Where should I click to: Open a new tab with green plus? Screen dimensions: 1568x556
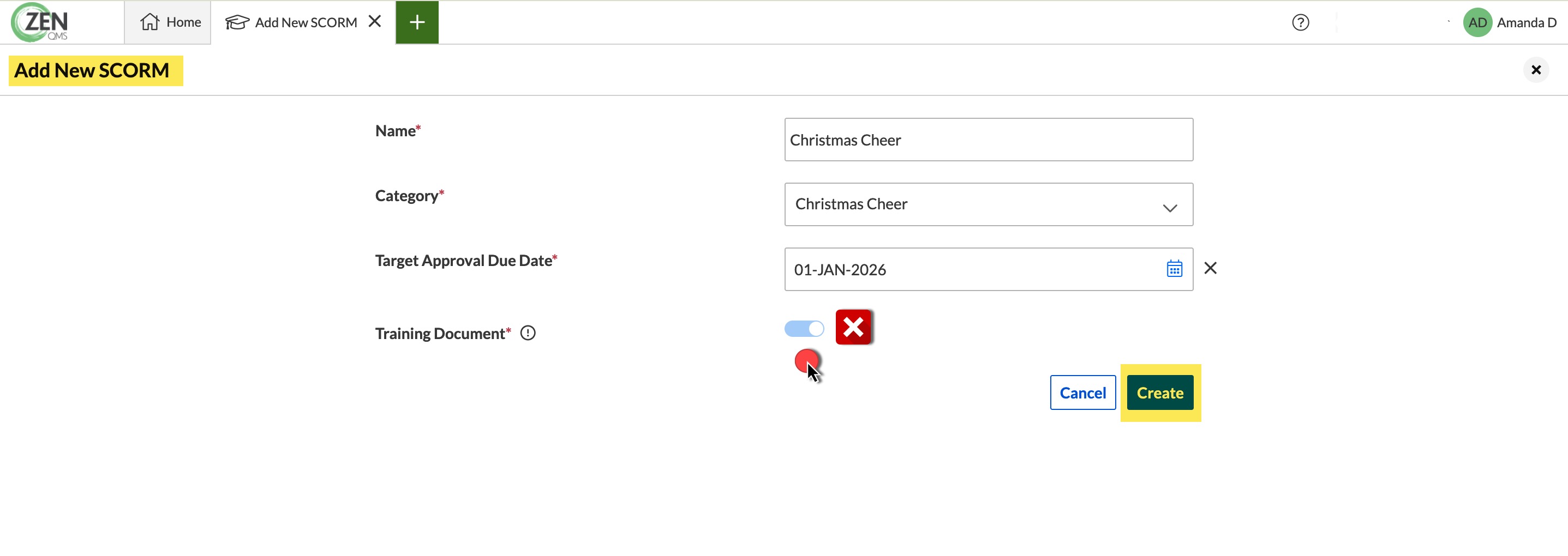click(417, 22)
